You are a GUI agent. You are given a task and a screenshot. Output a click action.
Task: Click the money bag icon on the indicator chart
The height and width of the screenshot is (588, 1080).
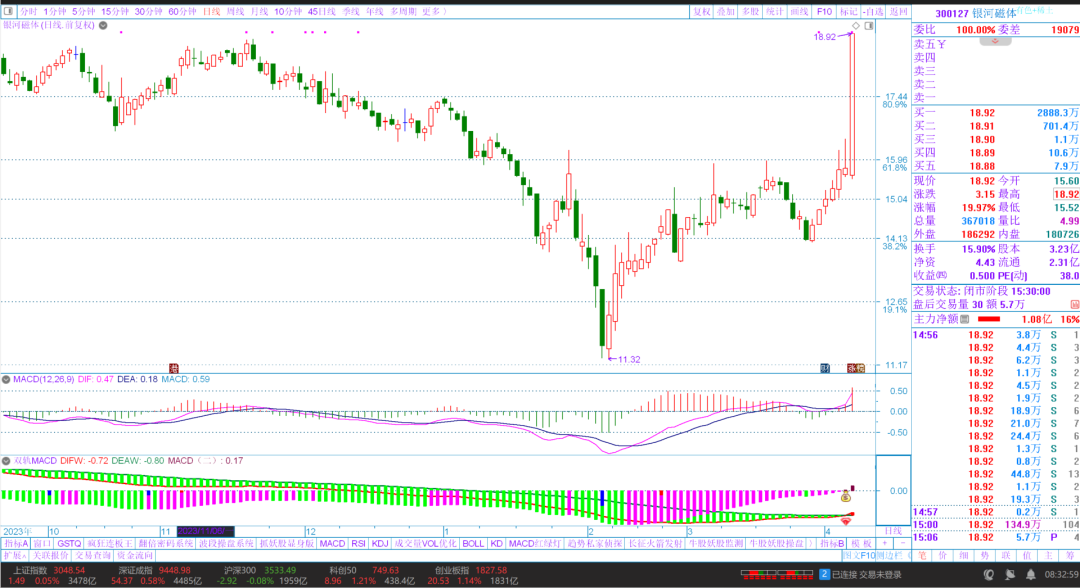click(x=846, y=496)
